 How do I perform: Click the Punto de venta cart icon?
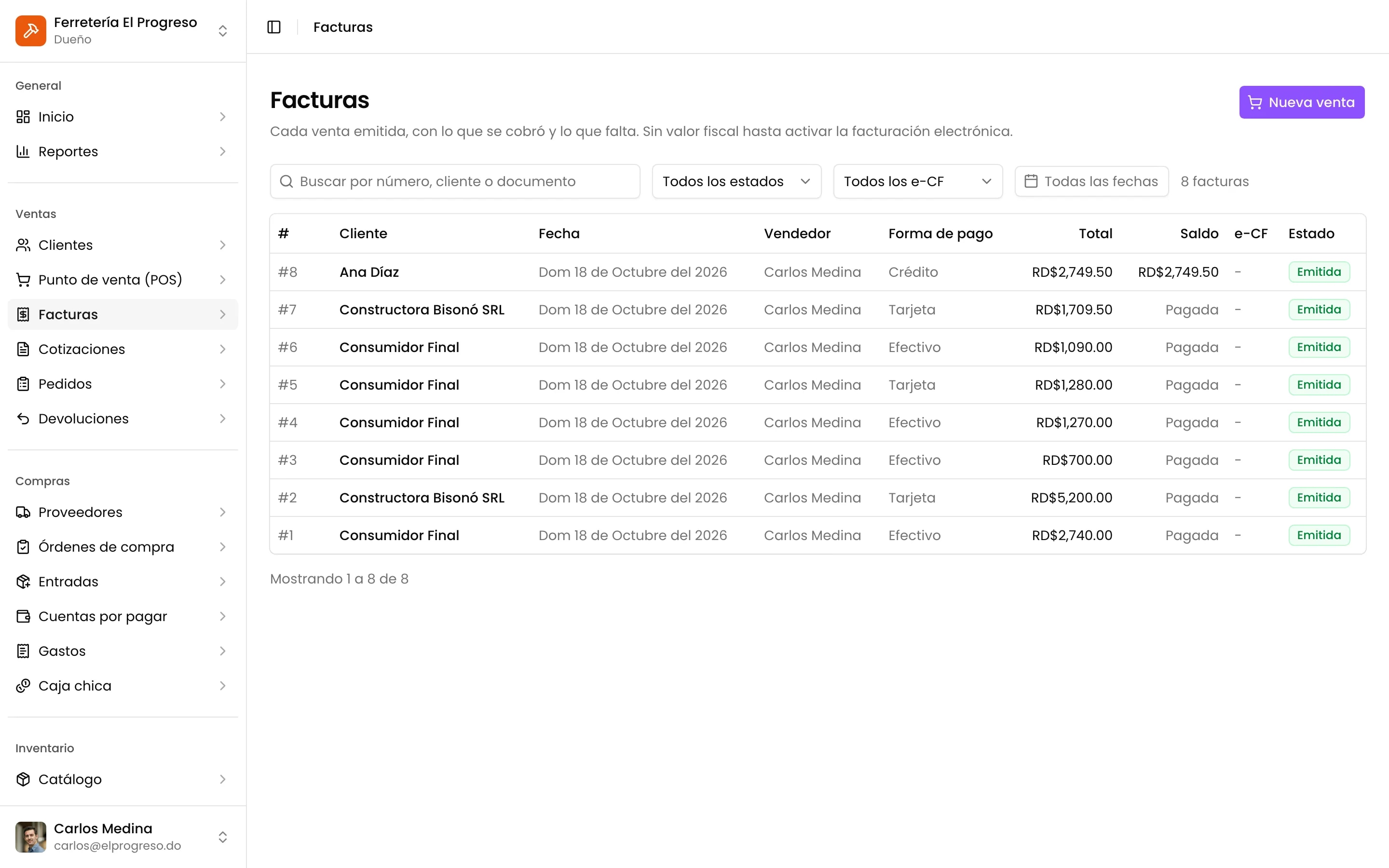(x=23, y=280)
